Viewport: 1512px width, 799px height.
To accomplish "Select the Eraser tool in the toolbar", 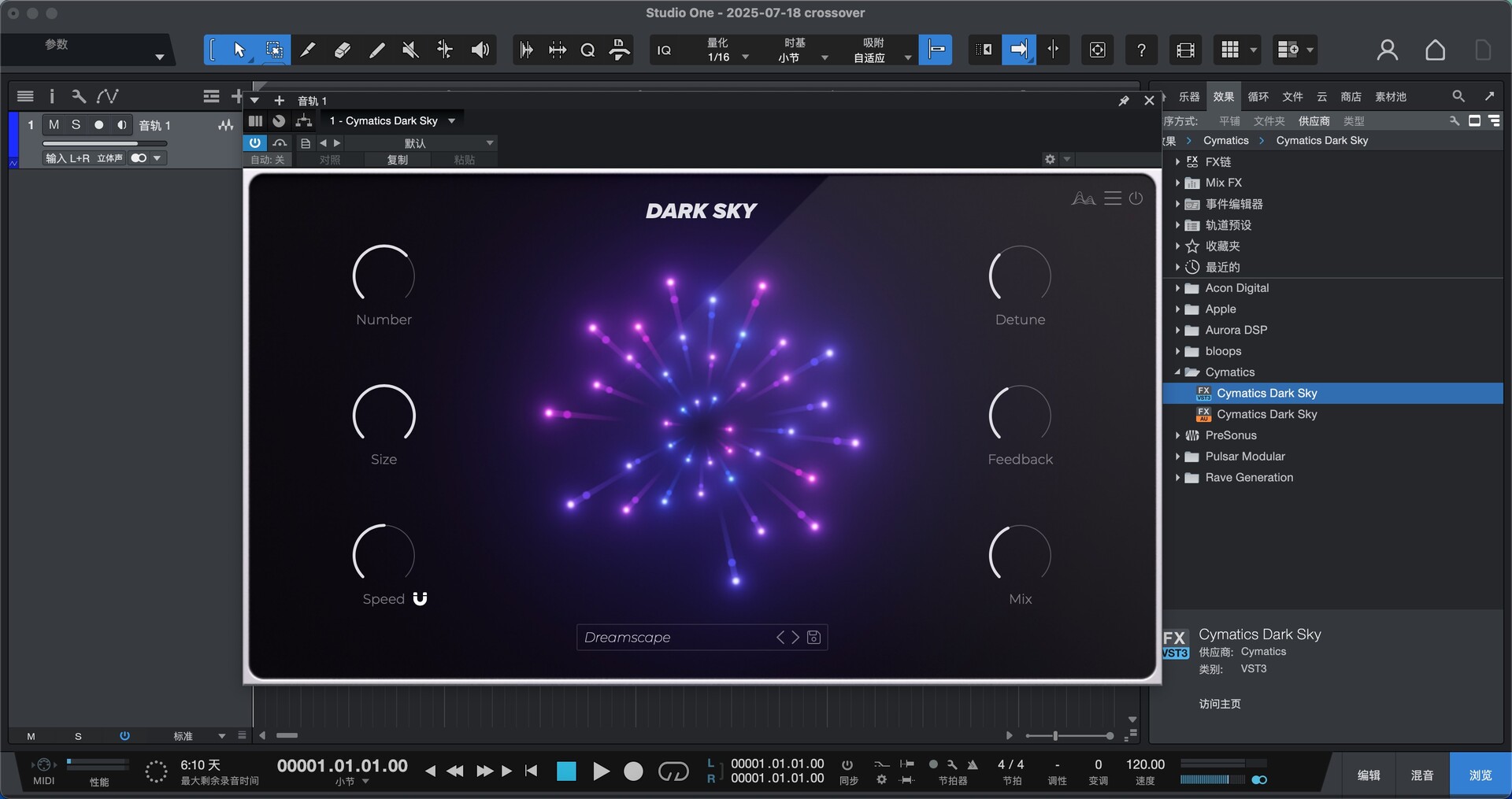I will click(x=342, y=50).
